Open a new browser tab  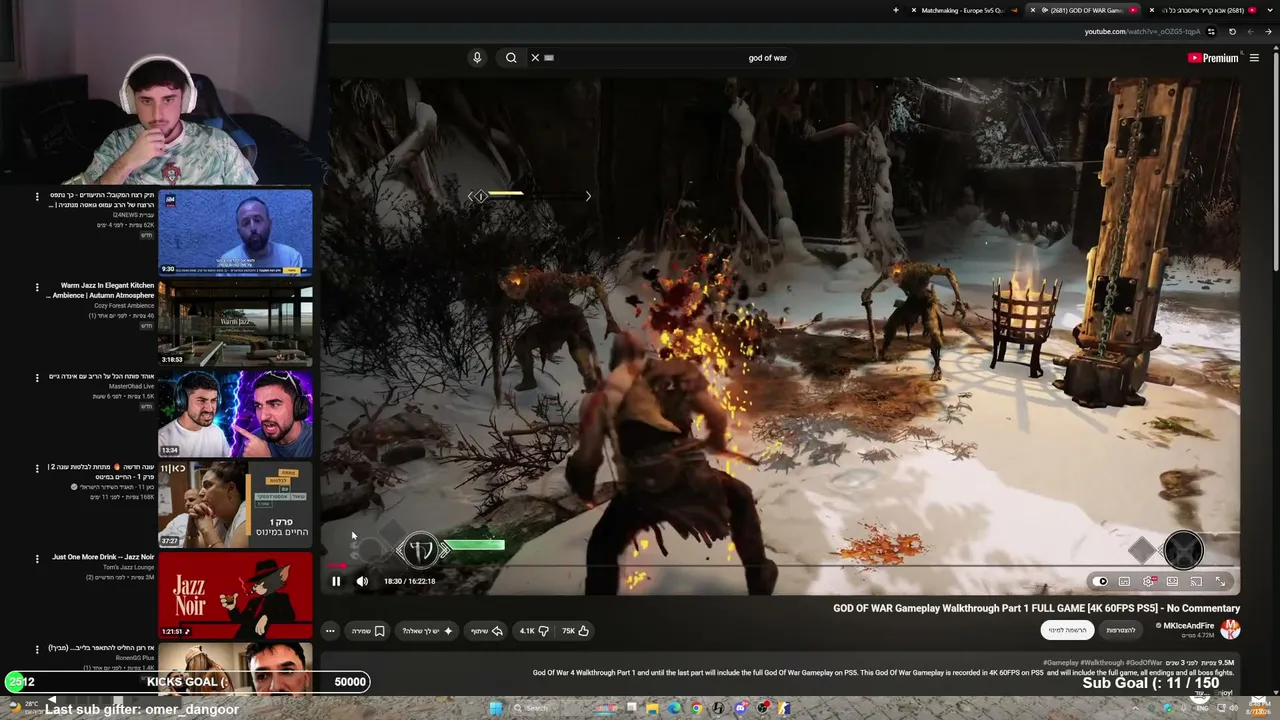896,10
